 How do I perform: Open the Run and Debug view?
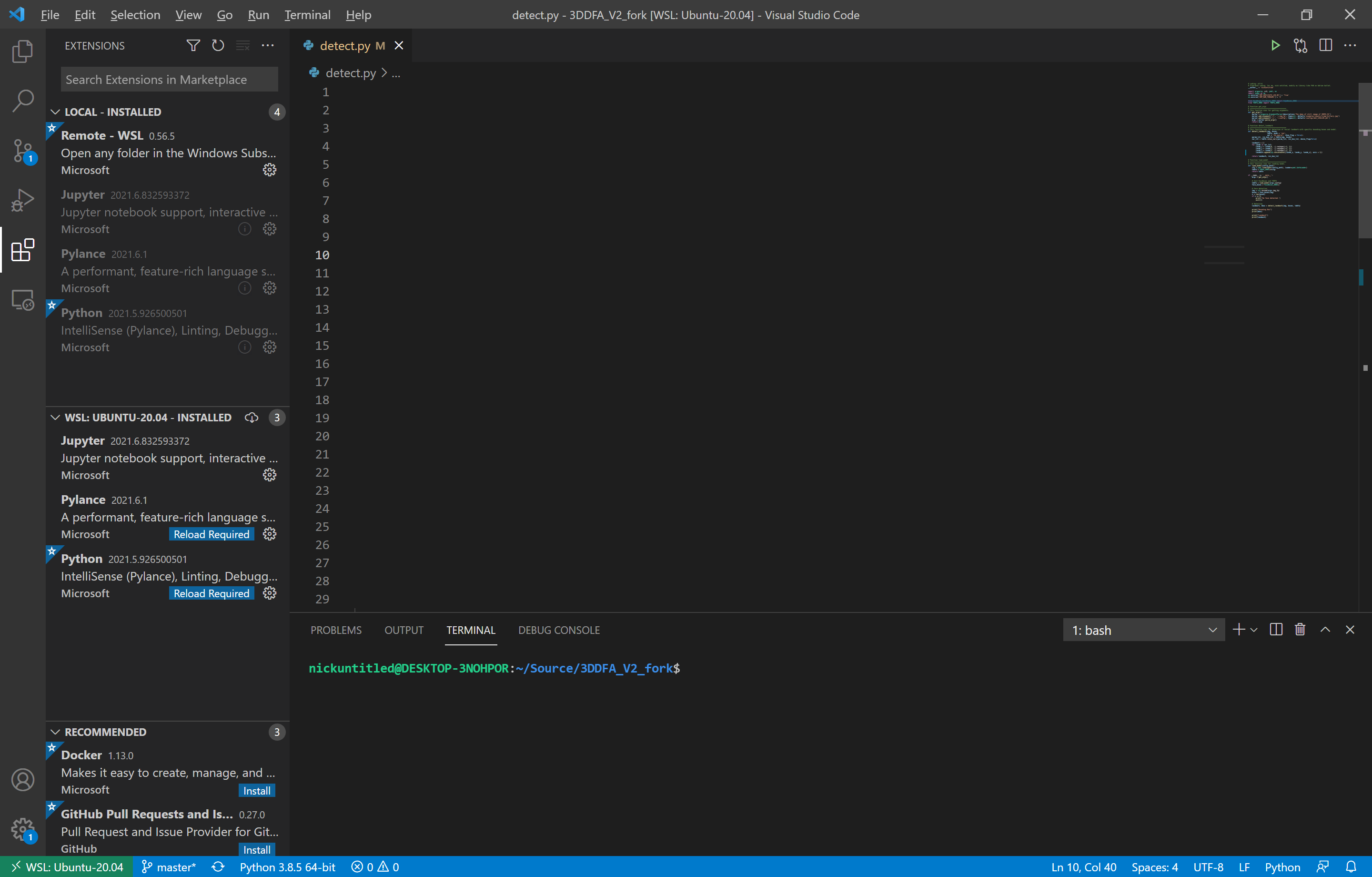23,201
